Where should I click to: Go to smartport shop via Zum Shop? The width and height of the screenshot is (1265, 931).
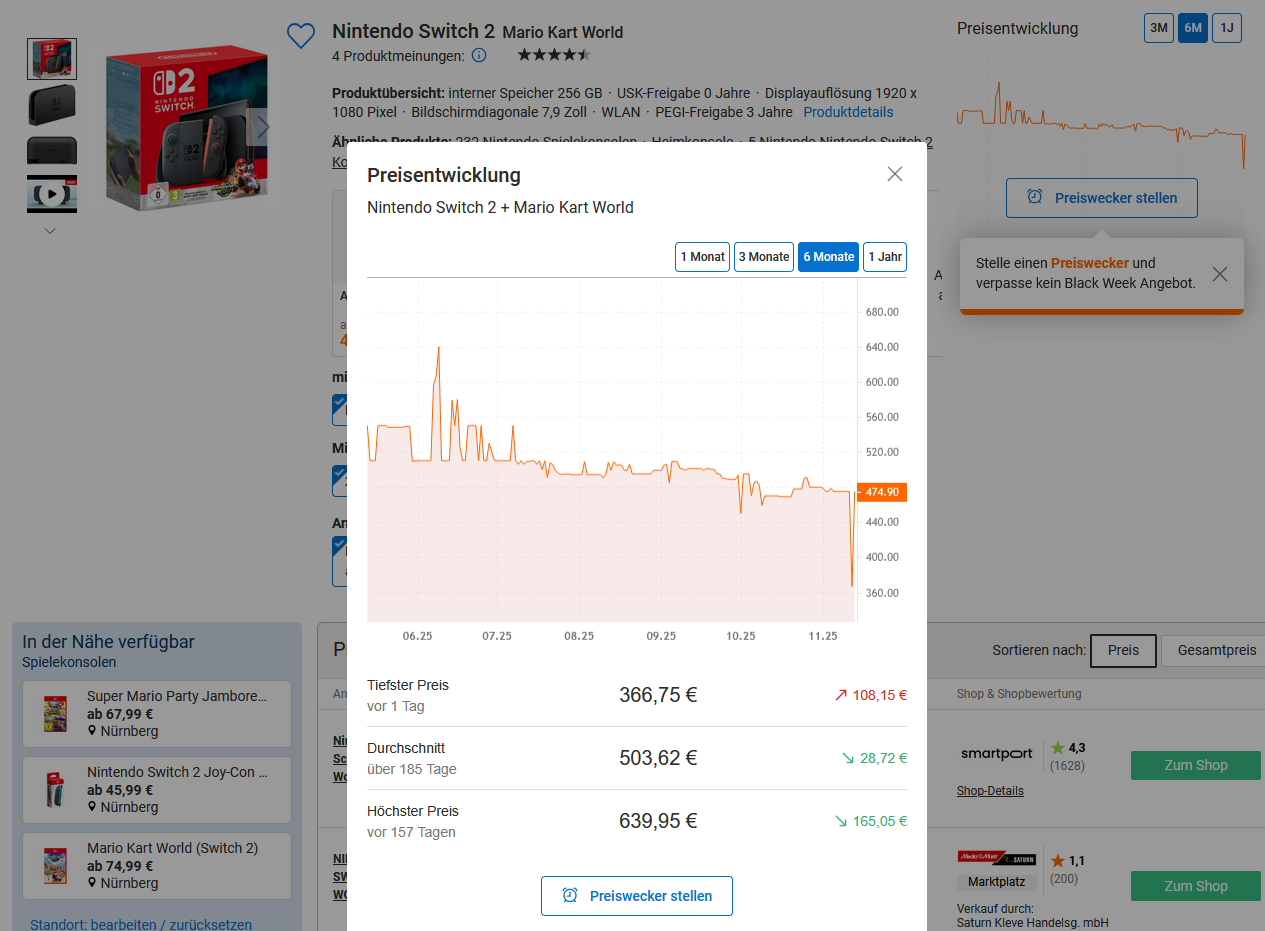click(x=1196, y=765)
